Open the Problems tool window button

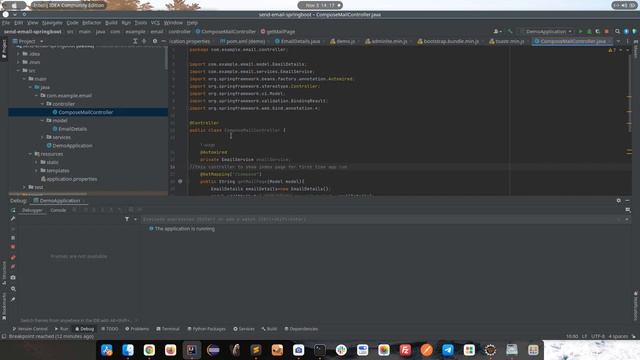[137, 329]
